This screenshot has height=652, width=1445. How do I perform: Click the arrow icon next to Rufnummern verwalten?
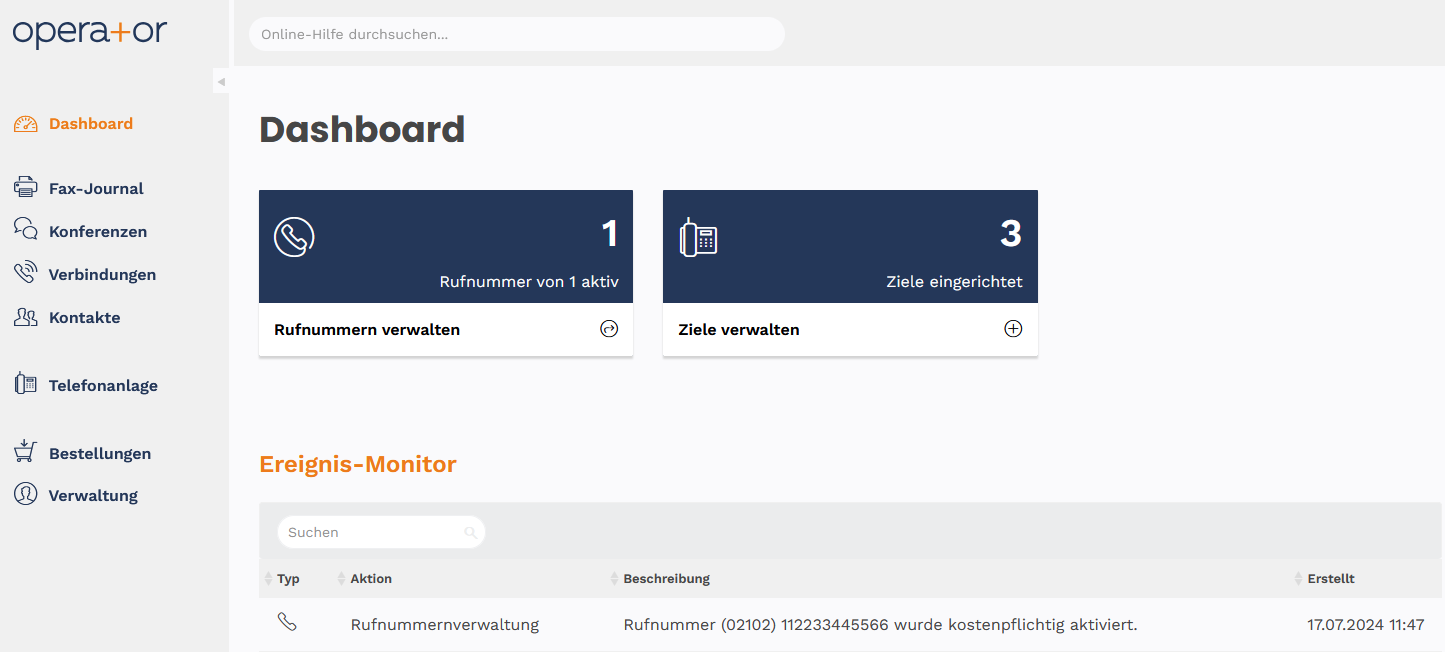pyautogui.click(x=609, y=329)
